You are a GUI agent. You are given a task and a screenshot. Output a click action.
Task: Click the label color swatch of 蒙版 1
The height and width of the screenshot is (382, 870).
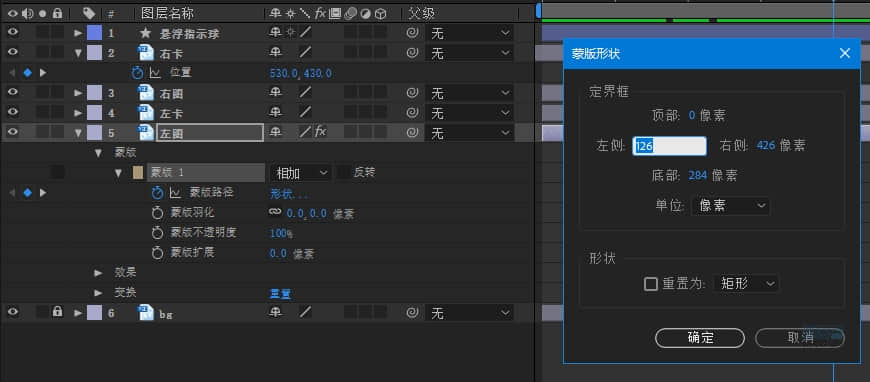click(x=138, y=173)
